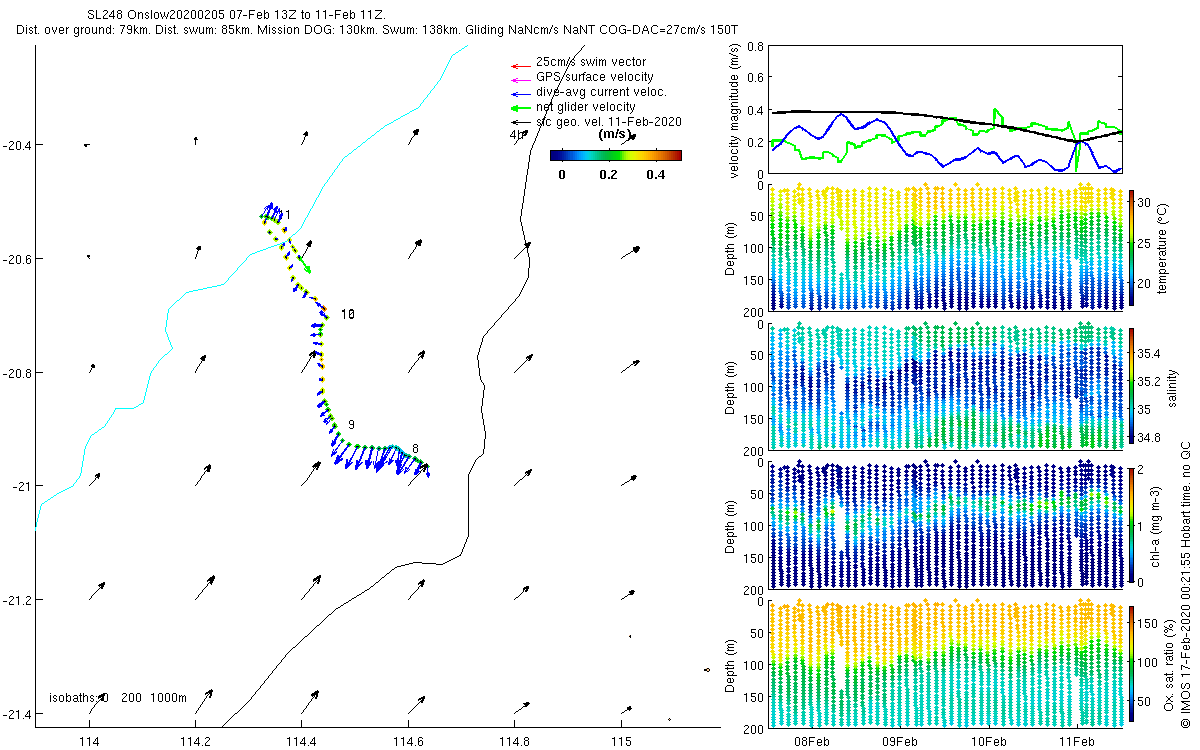Click waypoint label 1 on glider track
The width and height of the screenshot is (1200, 750).
(287, 215)
